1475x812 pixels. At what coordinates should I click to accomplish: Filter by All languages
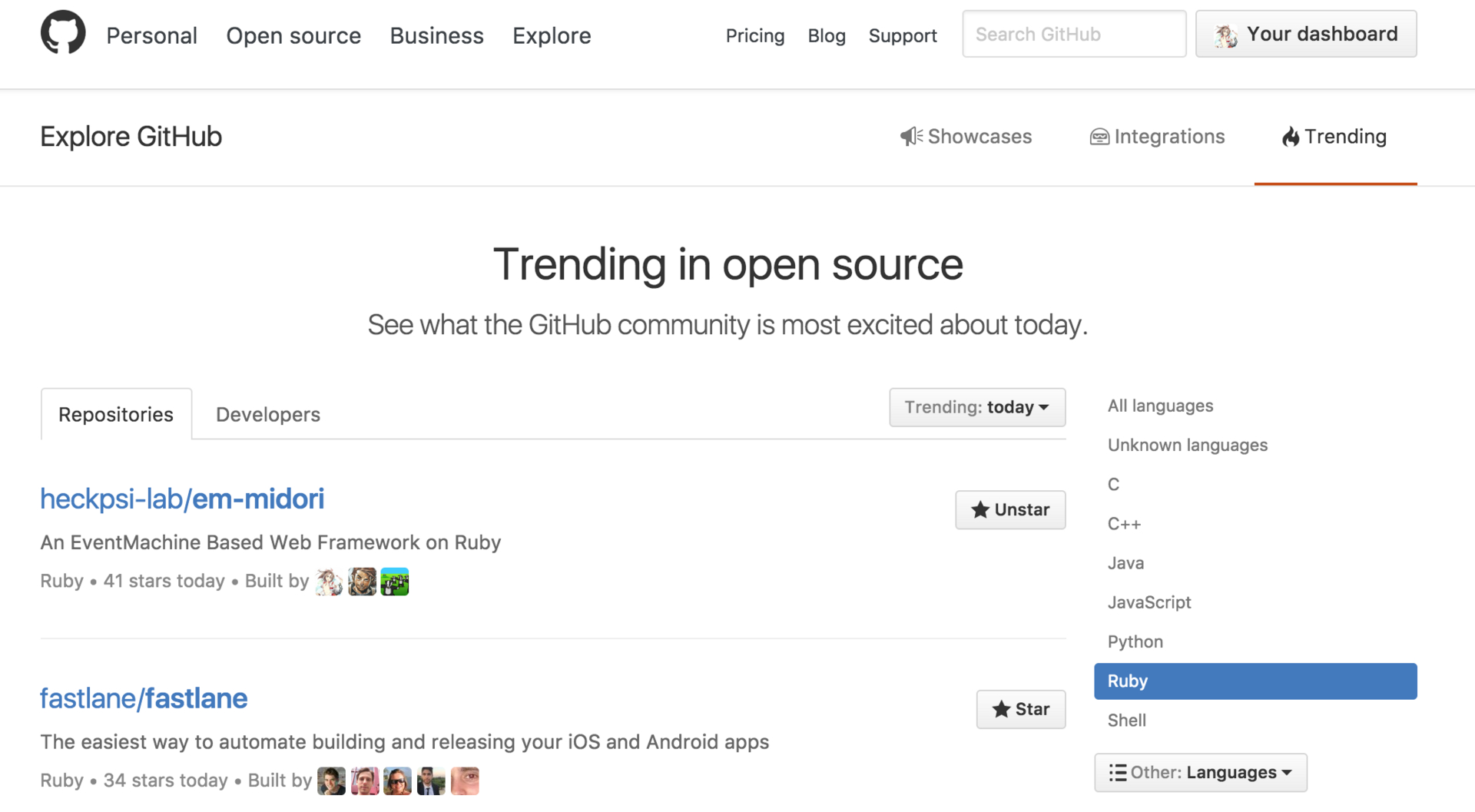1160,406
